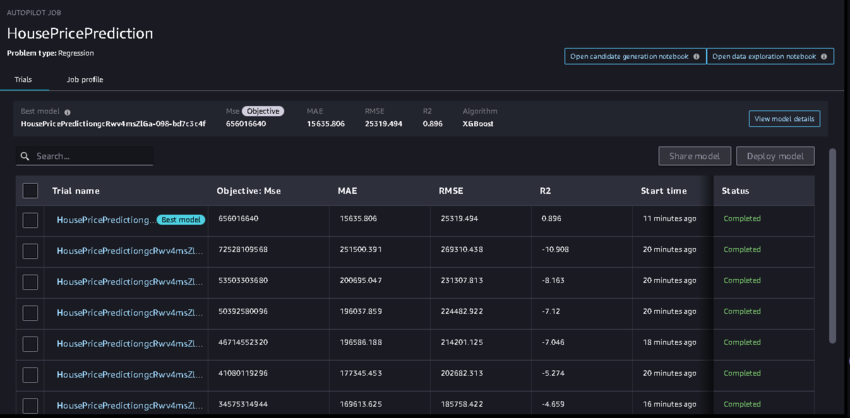The width and height of the screenshot is (850, 418).
Task: Open candidate generation notebook
Action: [635, 56]
